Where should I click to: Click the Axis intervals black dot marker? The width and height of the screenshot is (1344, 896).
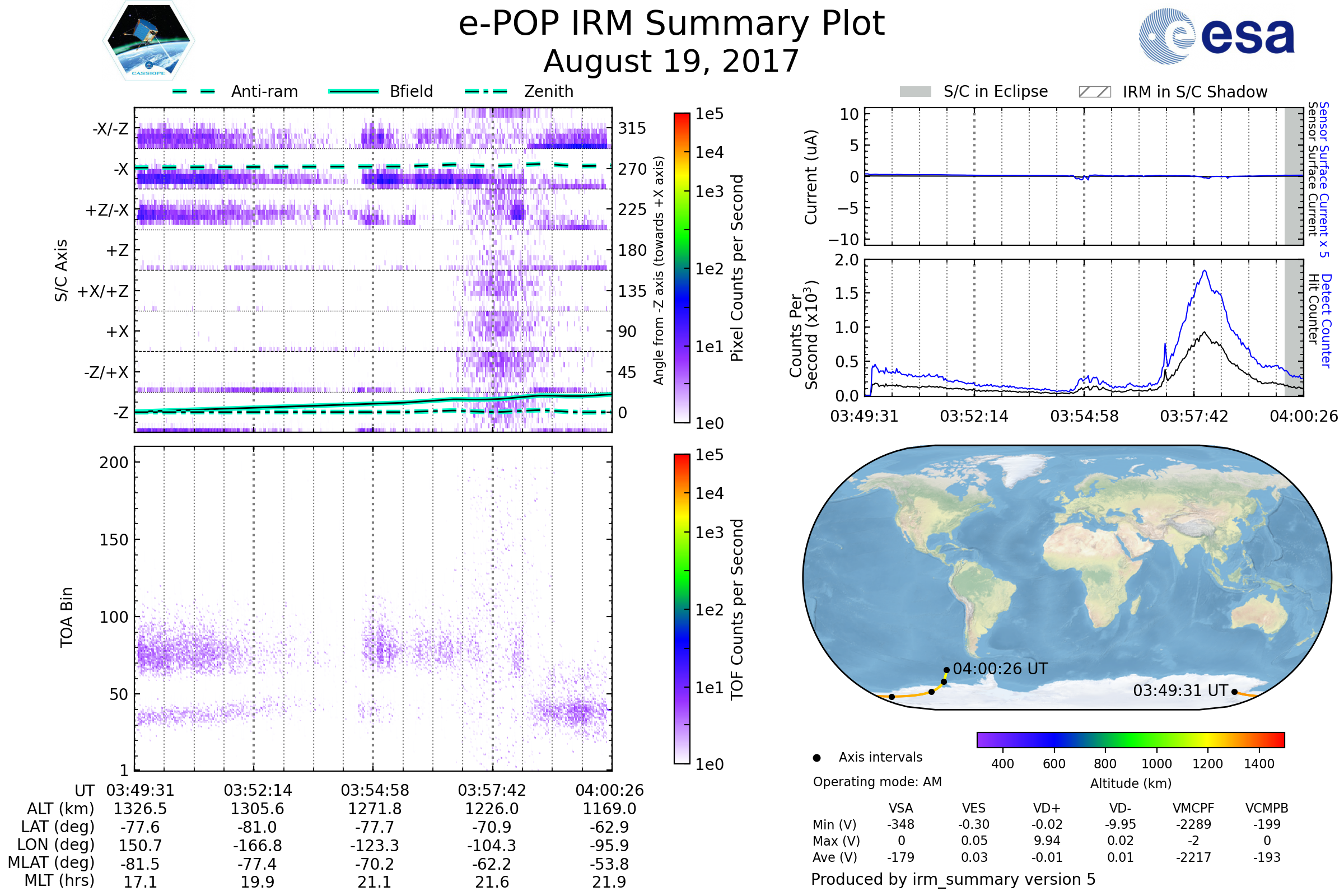coord(816,758)
